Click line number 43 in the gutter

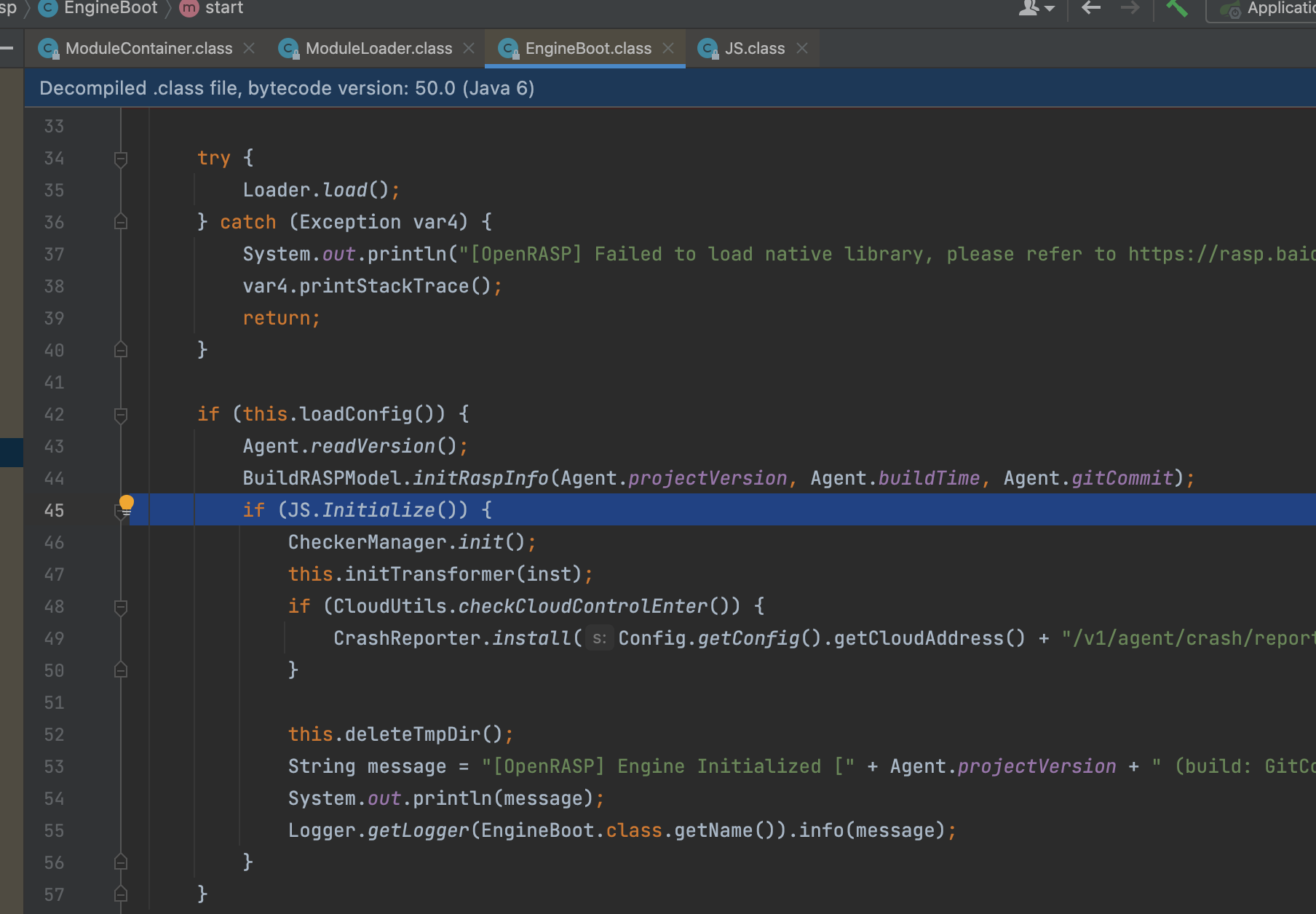point(54,447)
